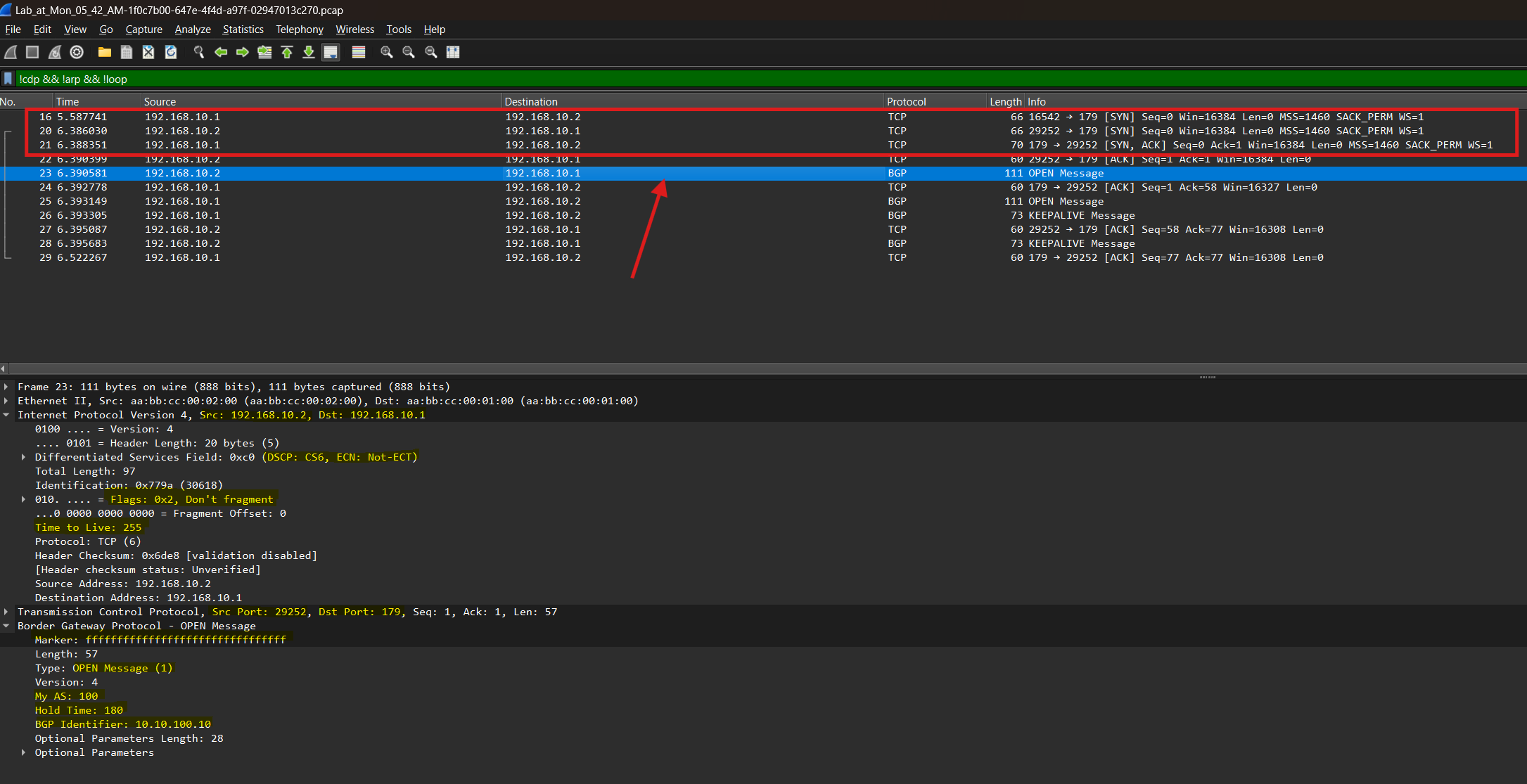Toggle auto-scroll during live capture
This screenshot has height=784, width=1527.
coord(331,52)
